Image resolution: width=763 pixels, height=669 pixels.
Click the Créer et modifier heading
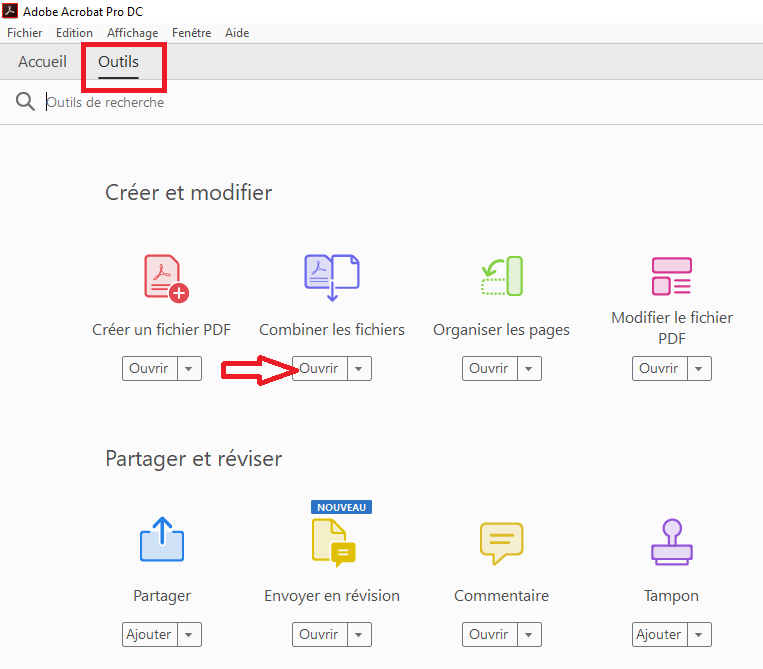(189, 193)
